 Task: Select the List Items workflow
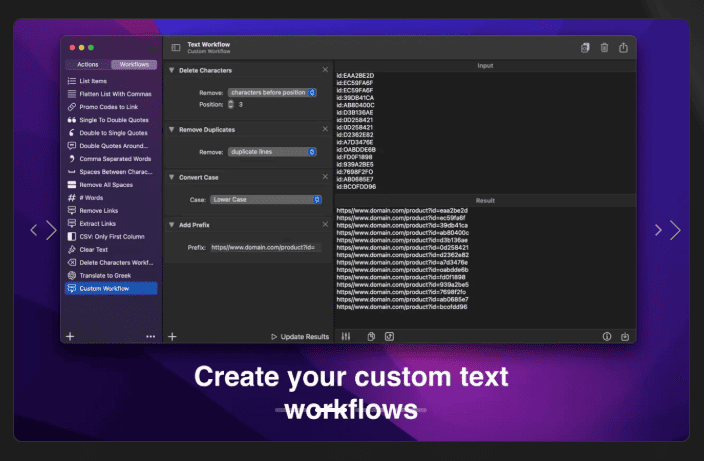click(x=111, y=81)
